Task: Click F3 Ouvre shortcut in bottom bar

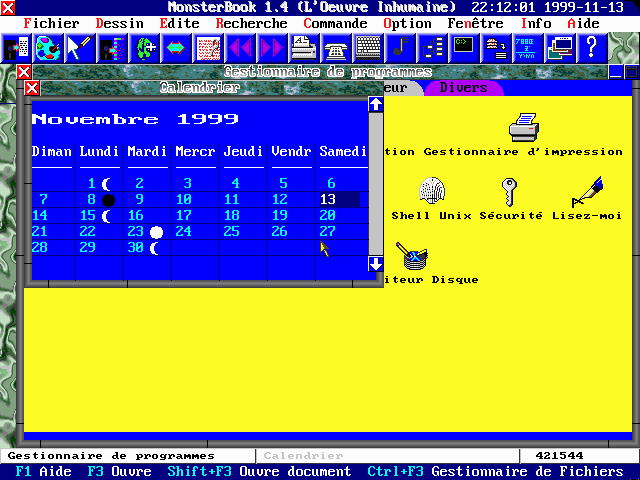Action: click(120, 471)
